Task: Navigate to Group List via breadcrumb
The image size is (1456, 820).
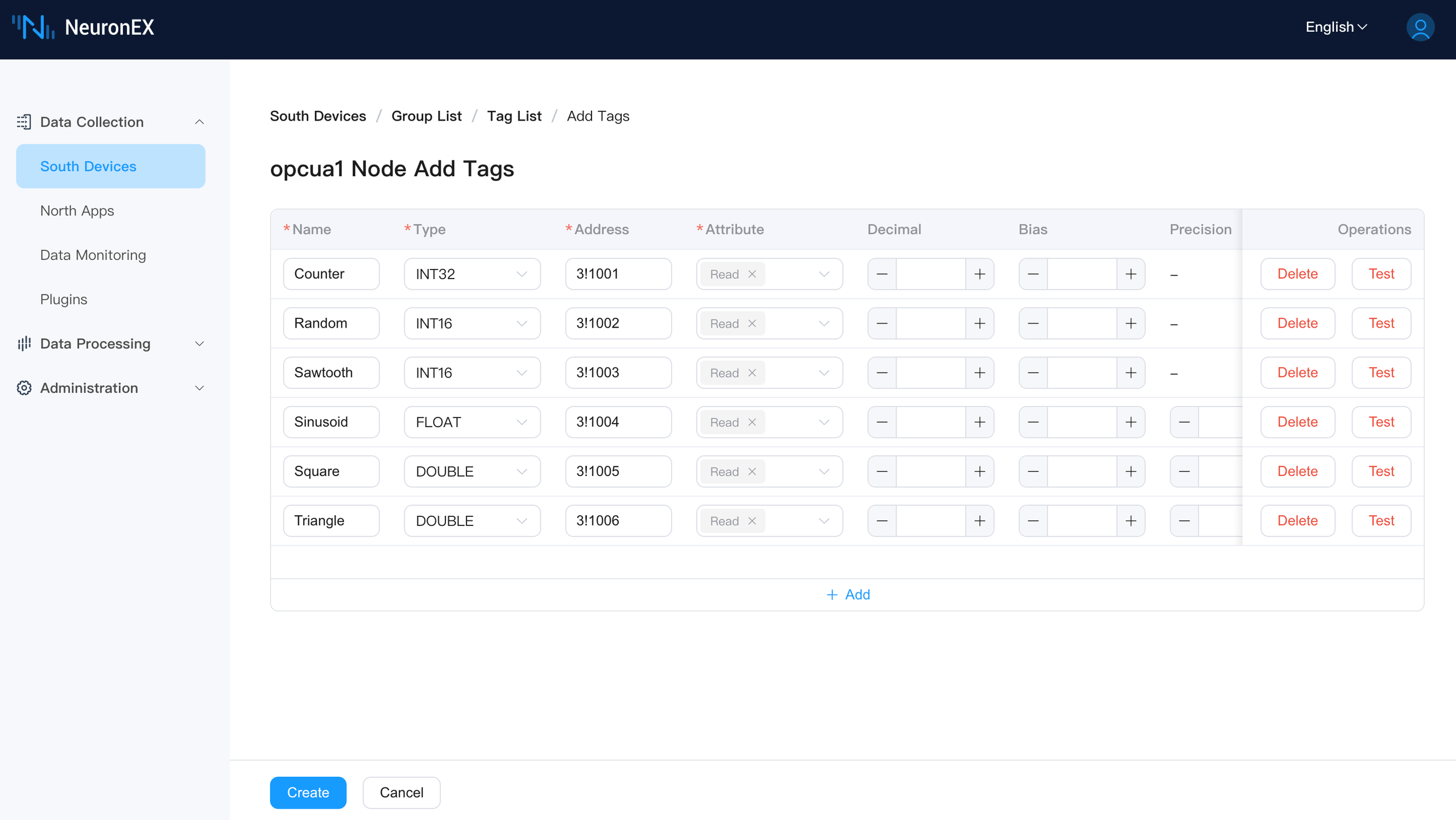Action: click(427, 115)
